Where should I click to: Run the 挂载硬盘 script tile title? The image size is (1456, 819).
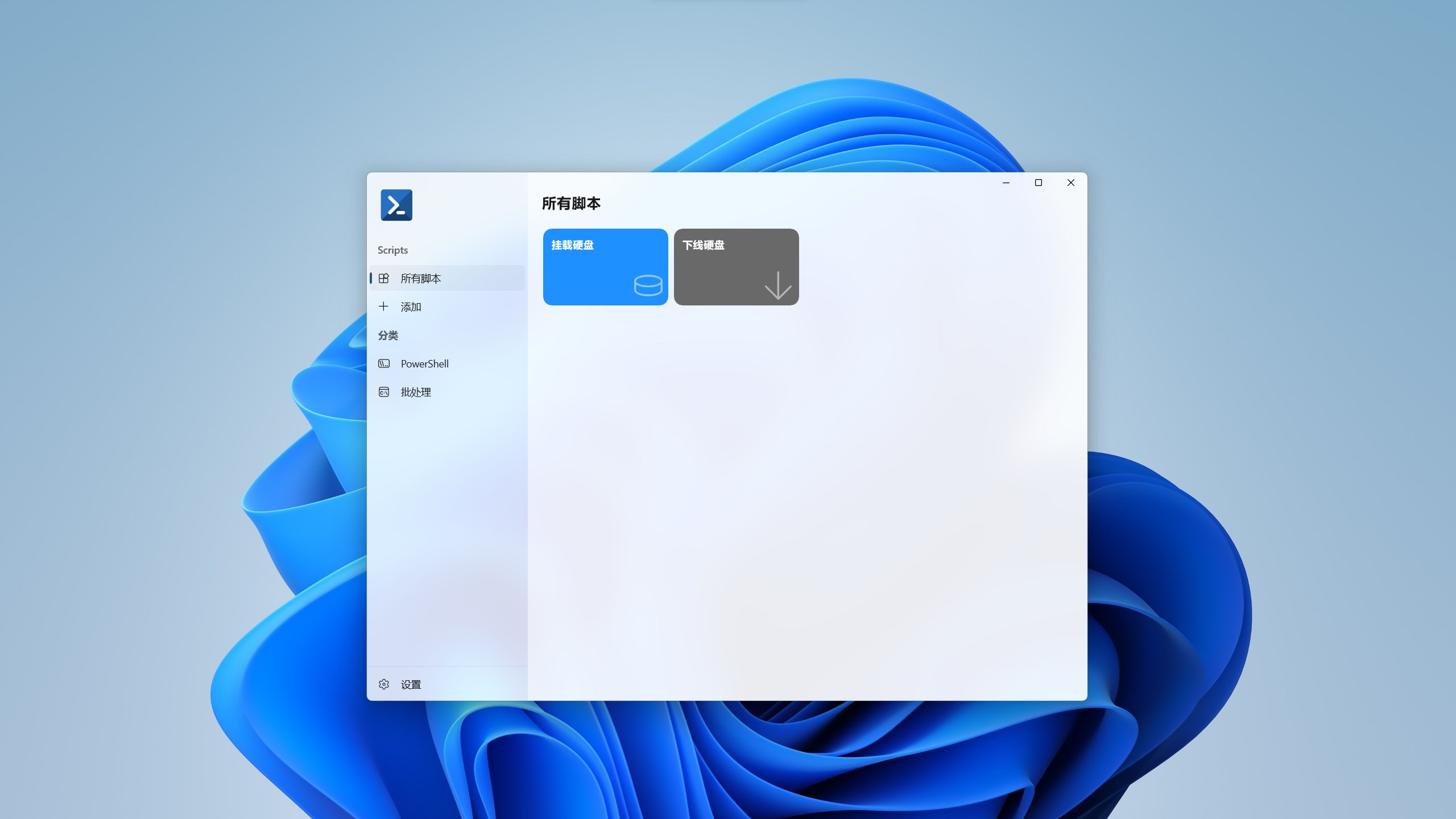[572, 245]
